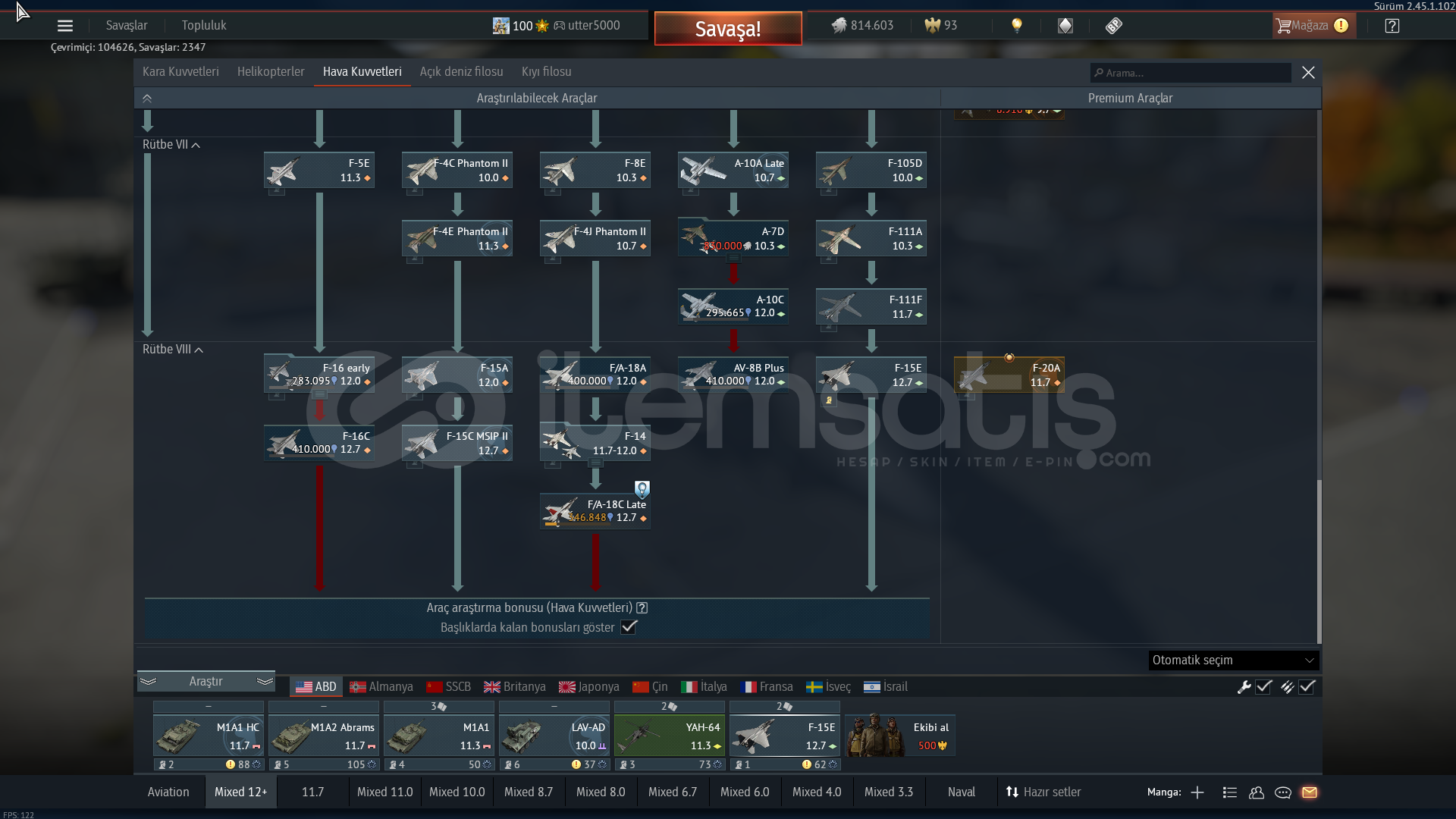Open the friends contacts icon
1456x819 pixels.
pos(1257,792)
